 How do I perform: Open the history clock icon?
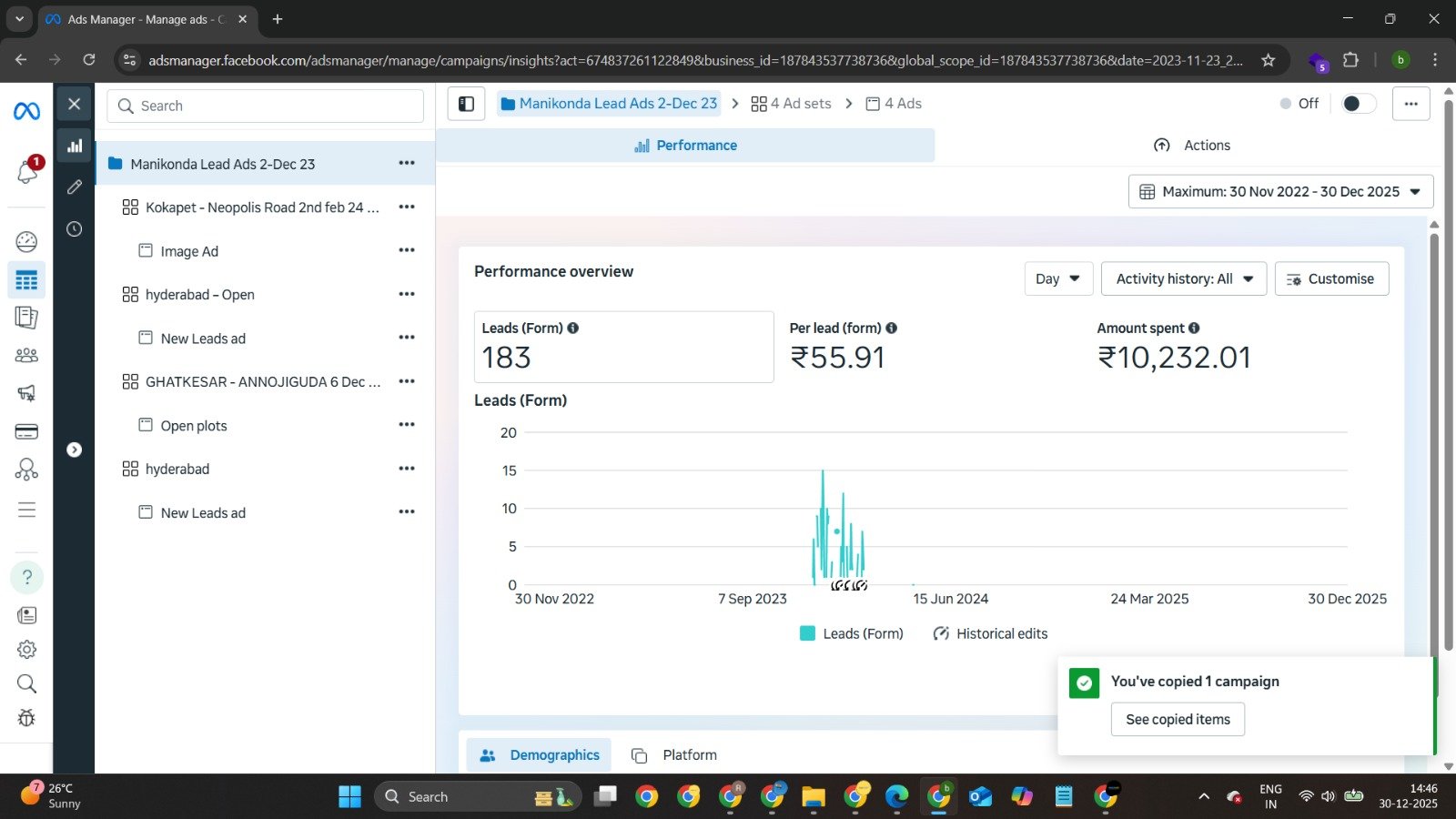[75, 229]
